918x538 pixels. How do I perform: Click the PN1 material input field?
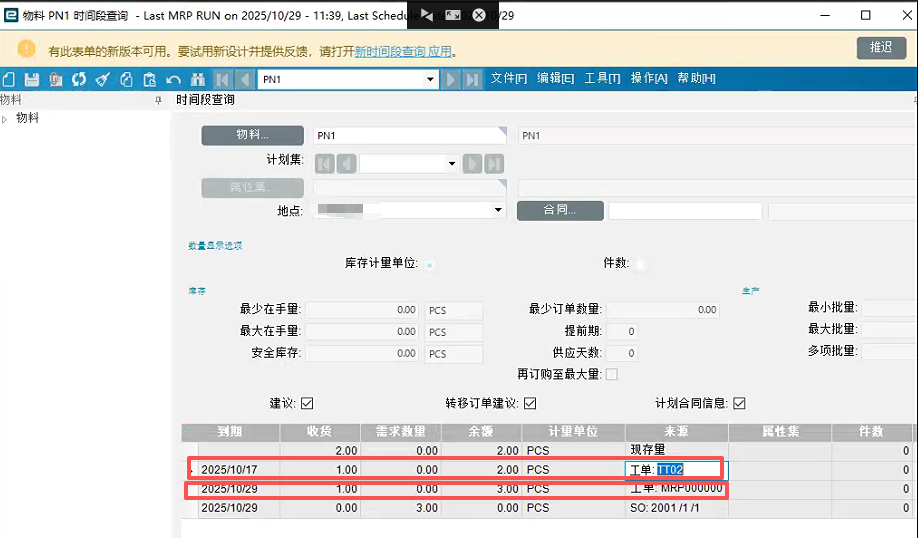(409, 135)
